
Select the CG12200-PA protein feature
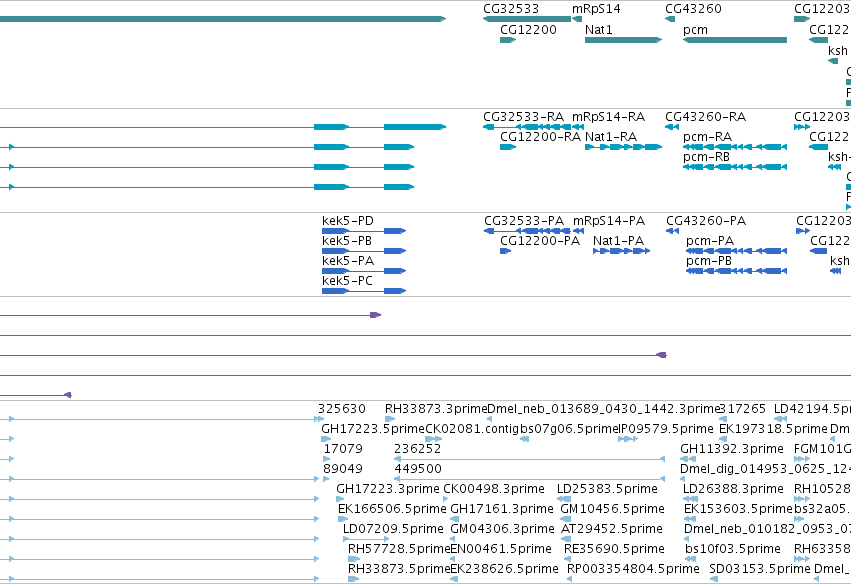point(505,251)
